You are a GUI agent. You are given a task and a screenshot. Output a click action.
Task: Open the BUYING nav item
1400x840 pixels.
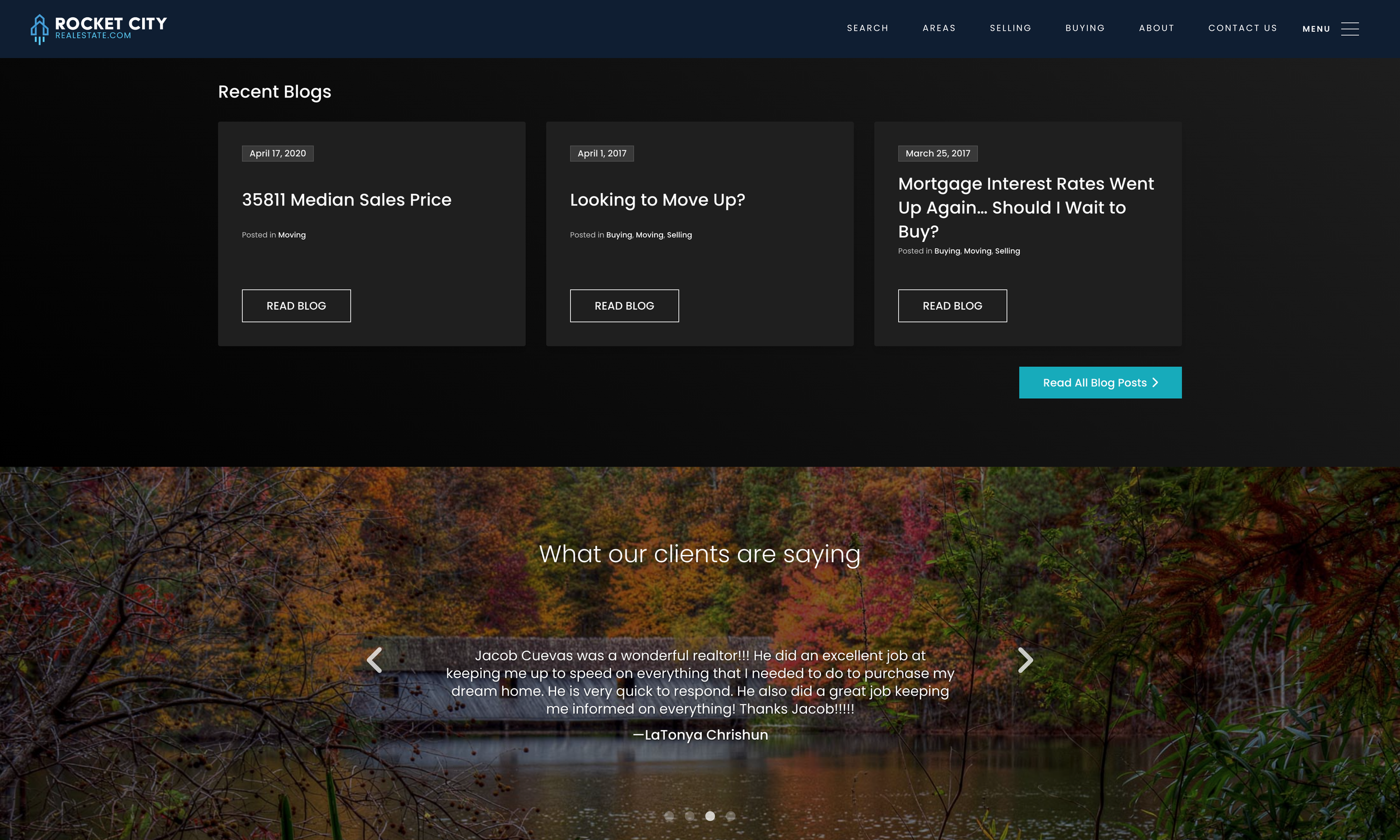coord(1085,29)
